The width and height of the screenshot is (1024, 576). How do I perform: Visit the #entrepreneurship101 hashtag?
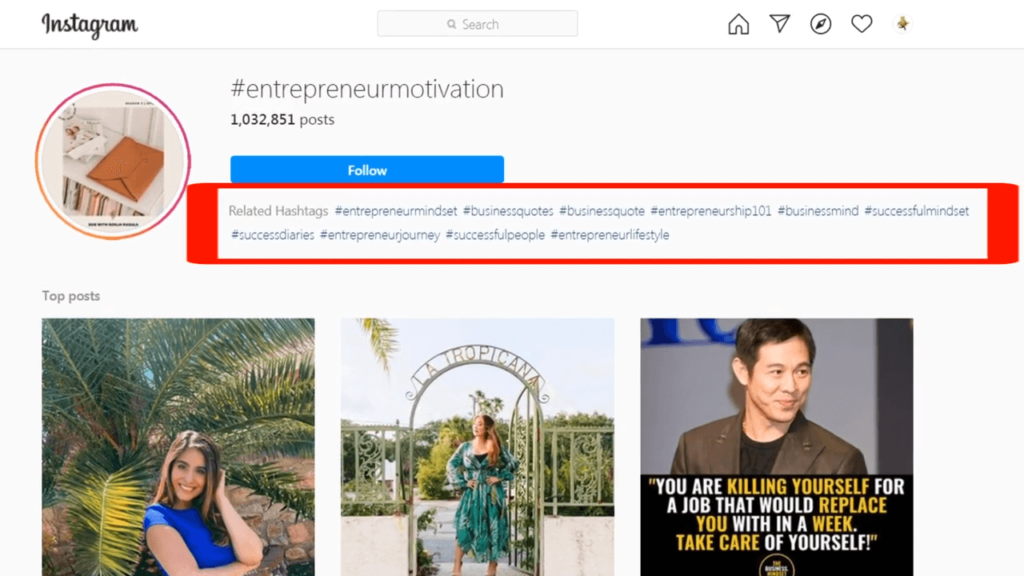[711, 211]
